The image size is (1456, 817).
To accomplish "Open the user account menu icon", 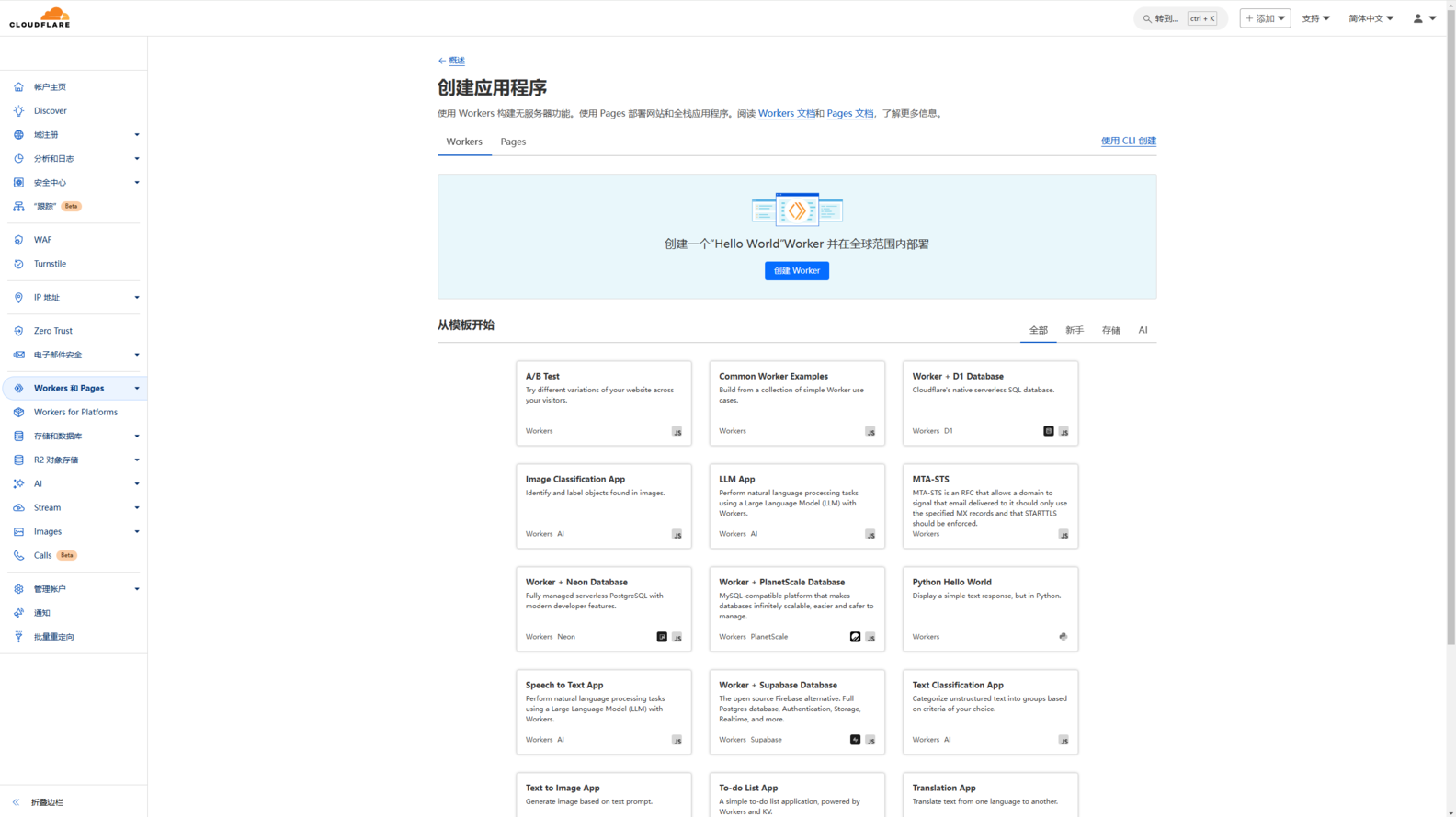I will coord(1425,18).
